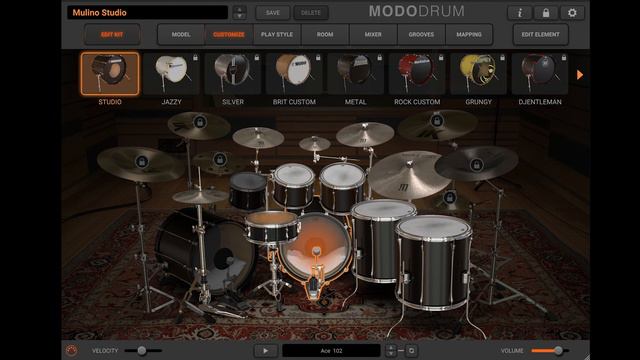The image size is (640, 360).
Task: Open the info panel with the i icon
Action: coord(519,13)
